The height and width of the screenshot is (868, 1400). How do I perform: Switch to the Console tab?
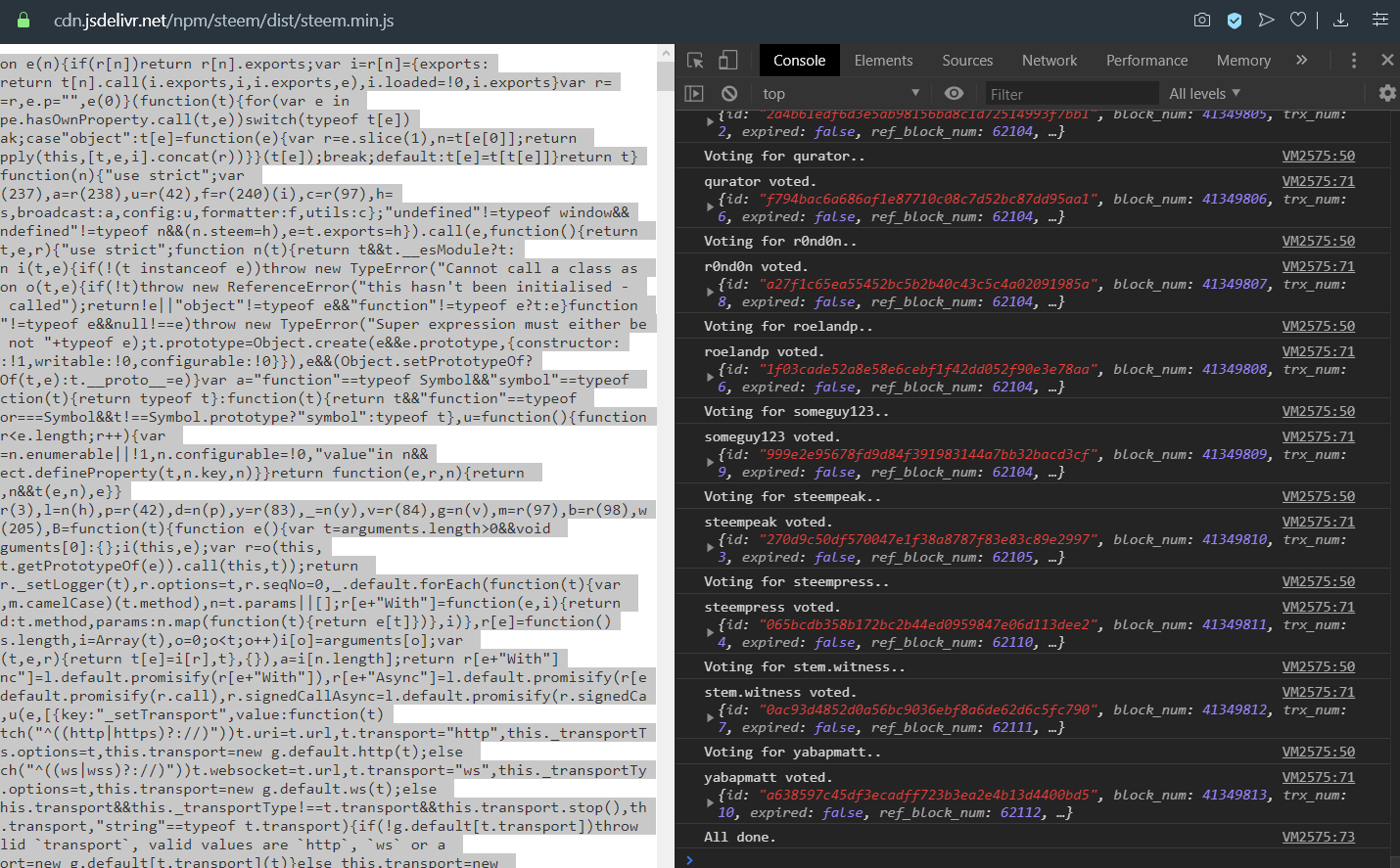799,61
